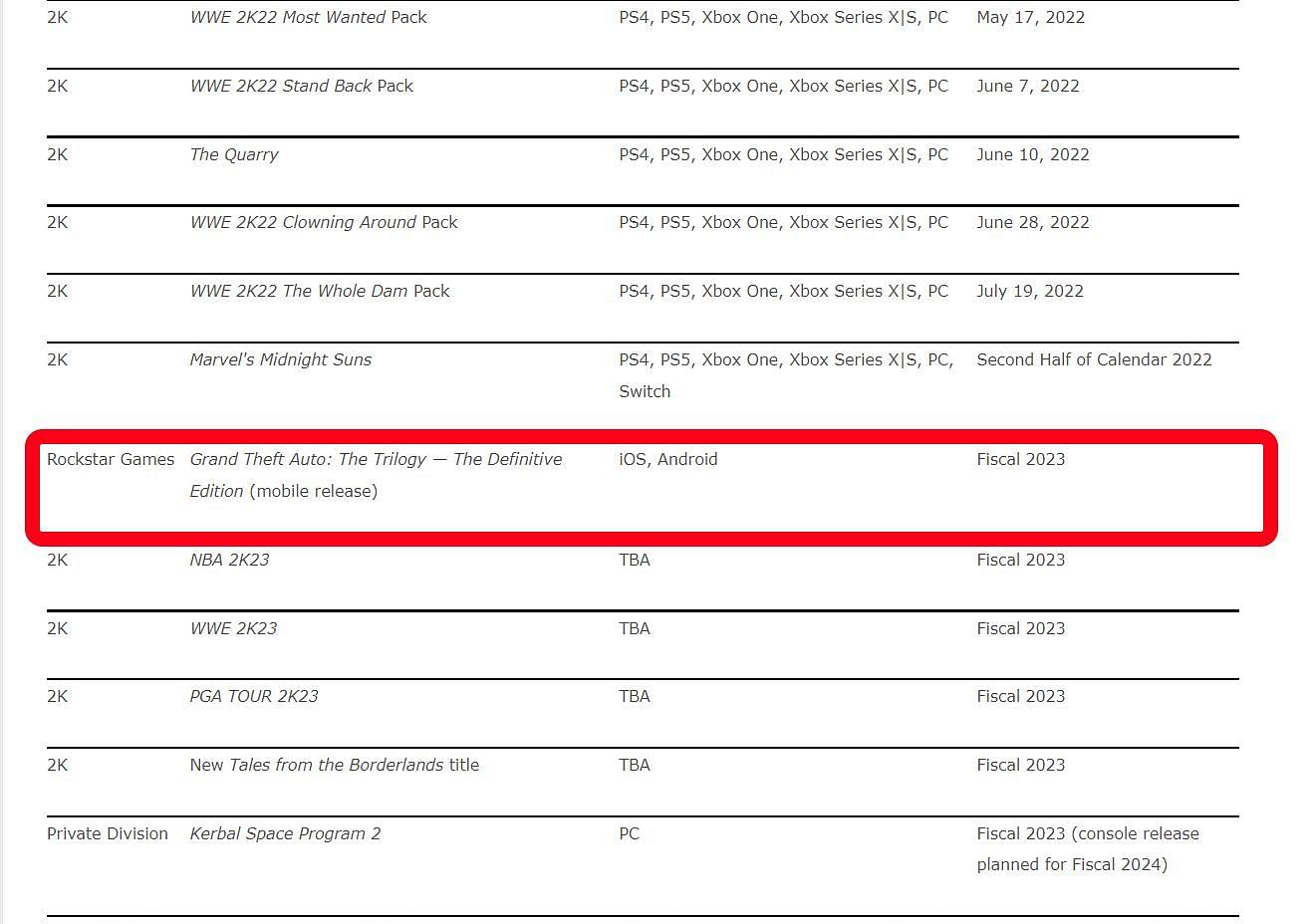Click the WWE 2K22 Stand Back Pack title
Image resolution: width=1309 pixels, height=924 pixels.
(301, 86)
